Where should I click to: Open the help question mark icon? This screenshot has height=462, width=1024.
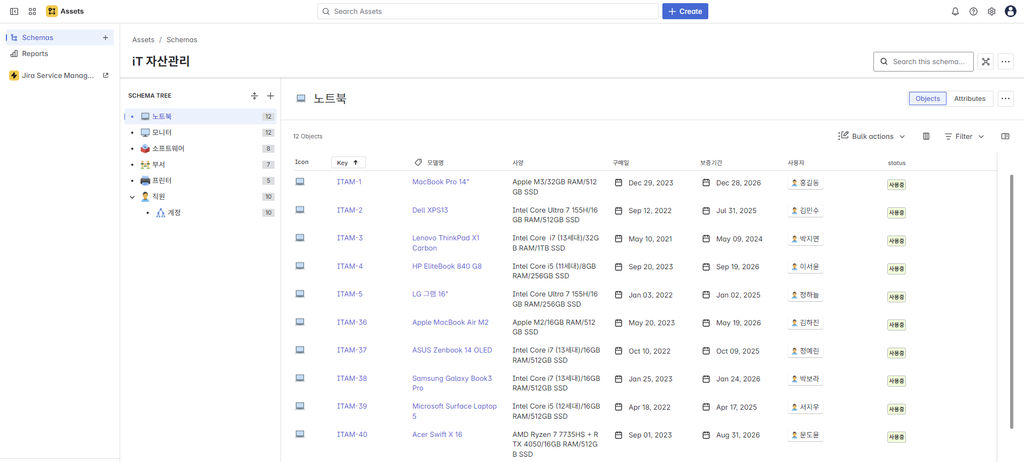tap(973, 11)
